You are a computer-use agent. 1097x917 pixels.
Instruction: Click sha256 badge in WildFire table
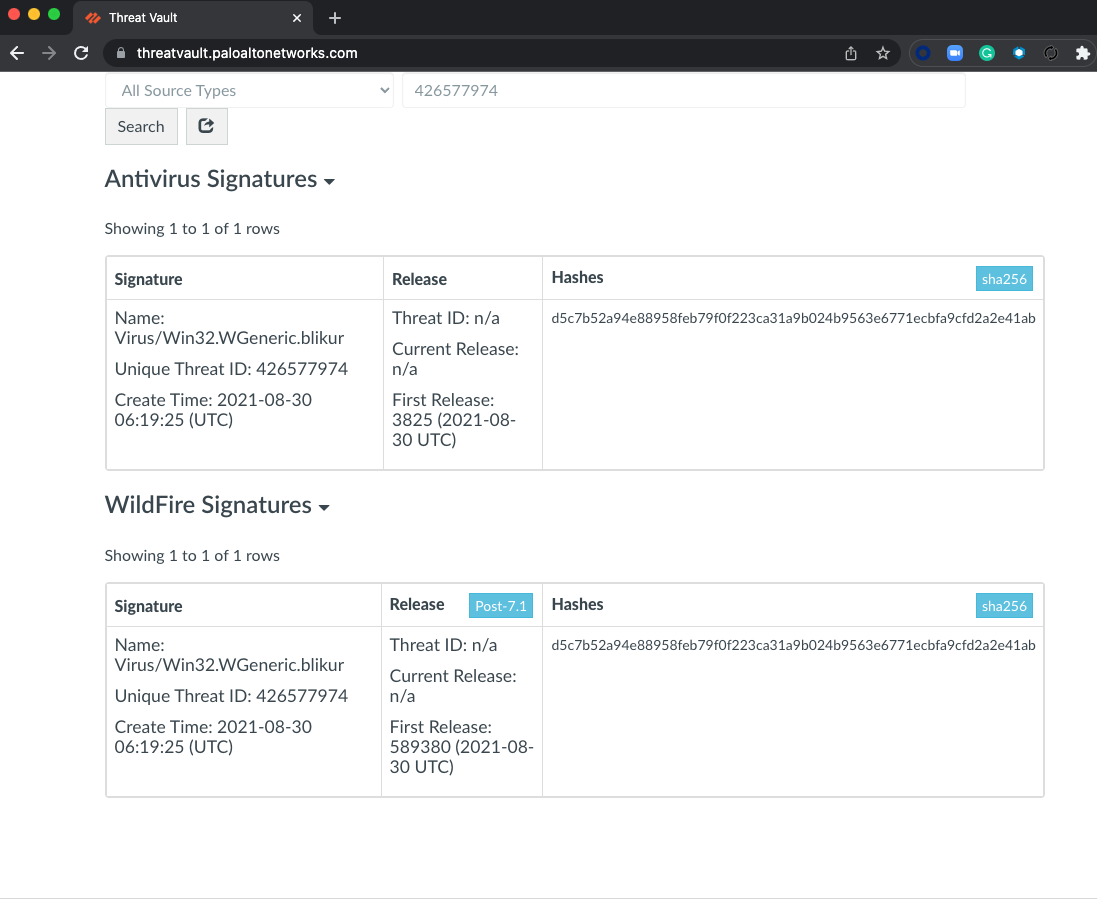1004,606
